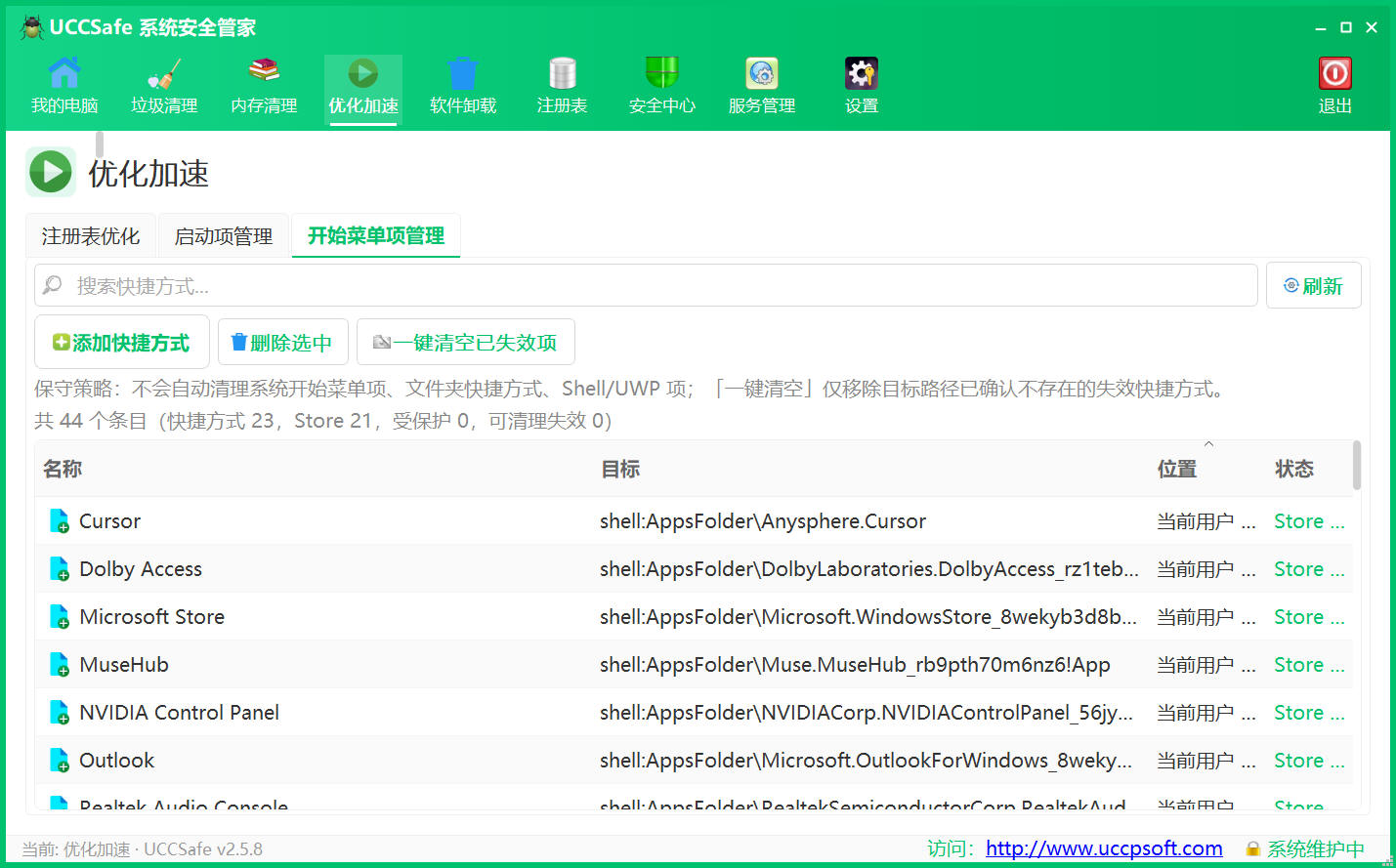Click the list vertical scrollbar thumb

tap(1357, 466)
